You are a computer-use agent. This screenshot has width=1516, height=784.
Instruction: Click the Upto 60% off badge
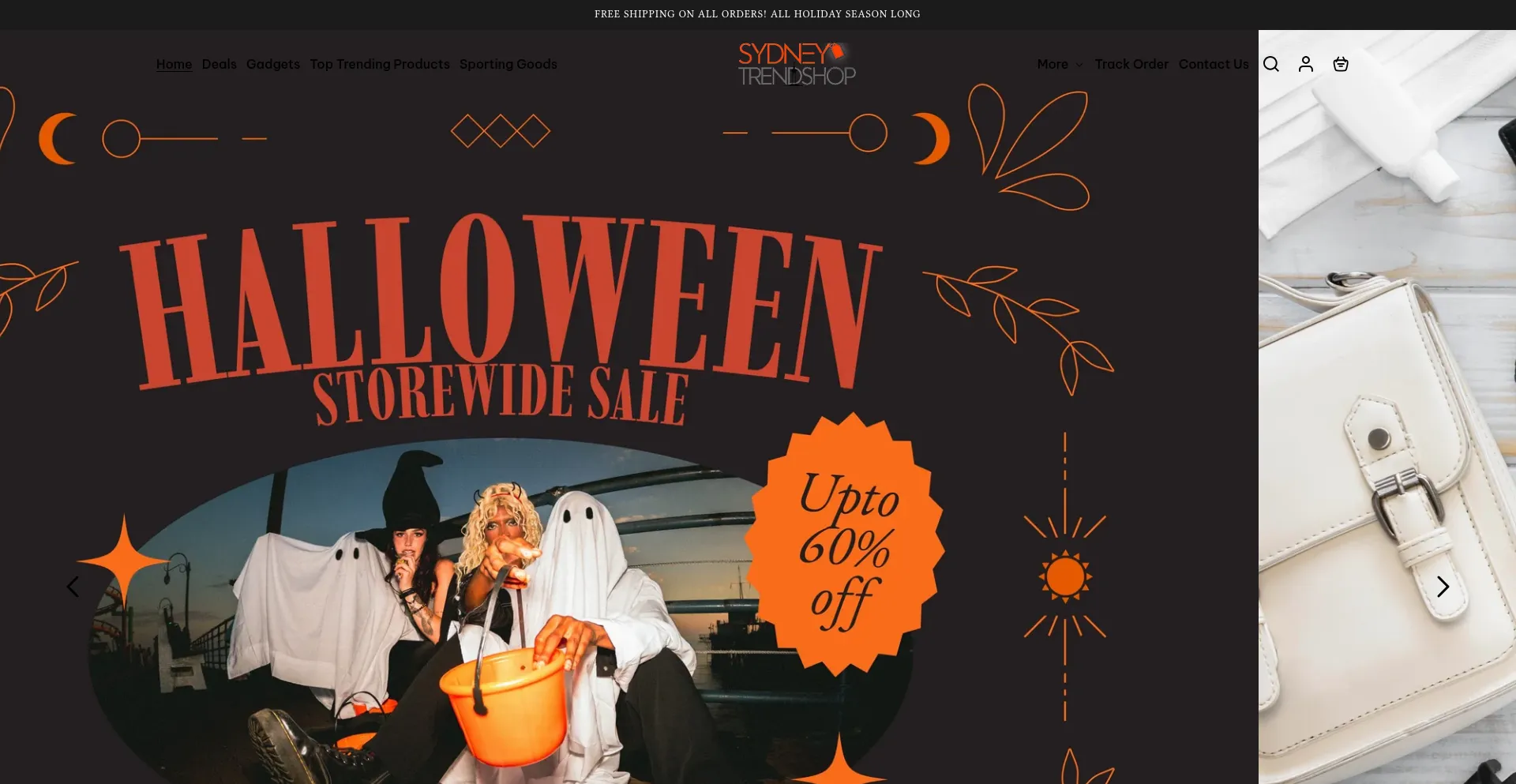pyautogui.click(x=845, y=545)
